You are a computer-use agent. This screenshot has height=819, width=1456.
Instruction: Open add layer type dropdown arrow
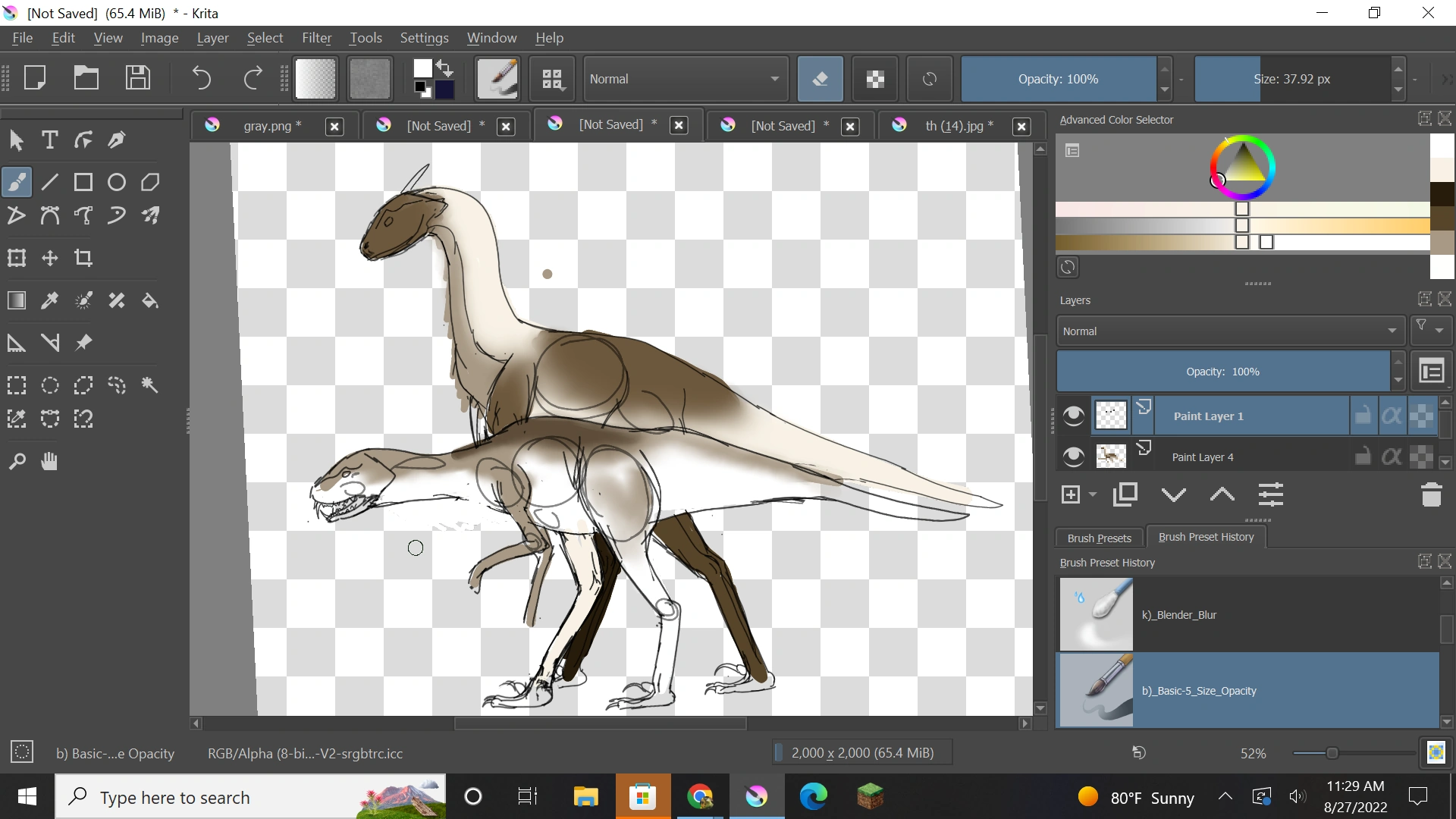coord(1093,495)
